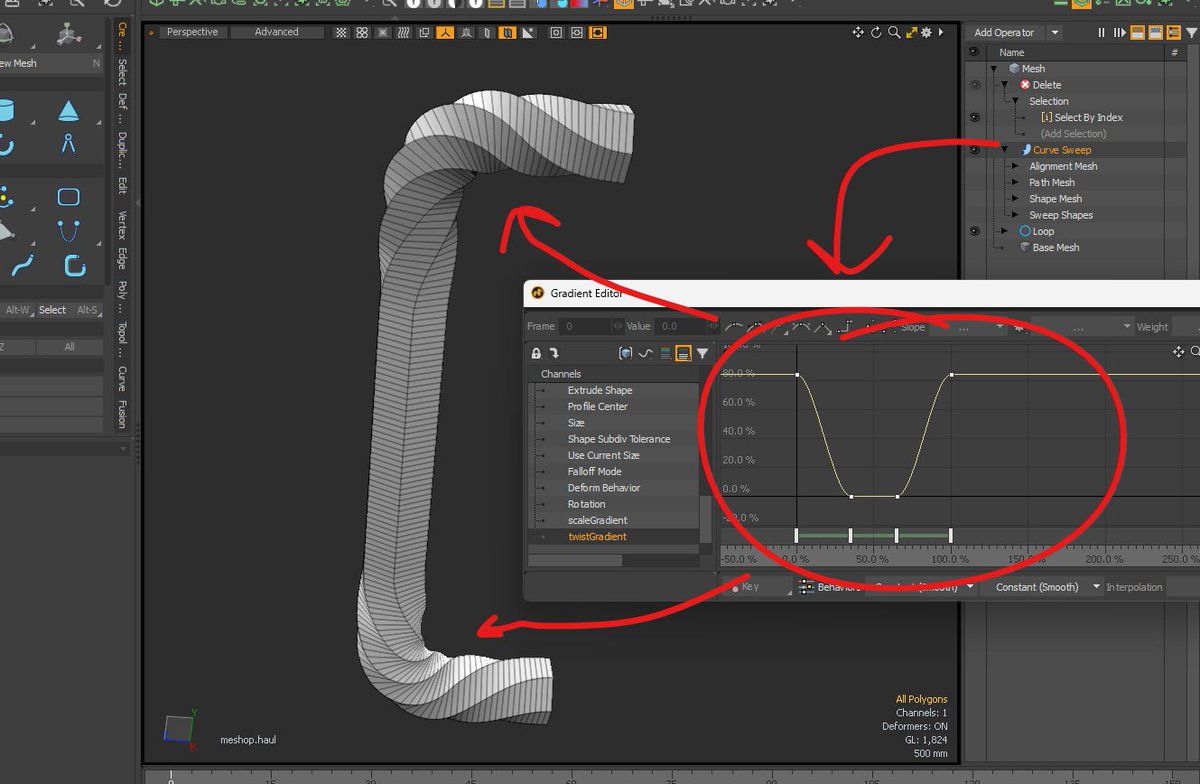Click the first orange layout icon beside Pause
Screen dimensions: 1200x784
point(1138,33)
